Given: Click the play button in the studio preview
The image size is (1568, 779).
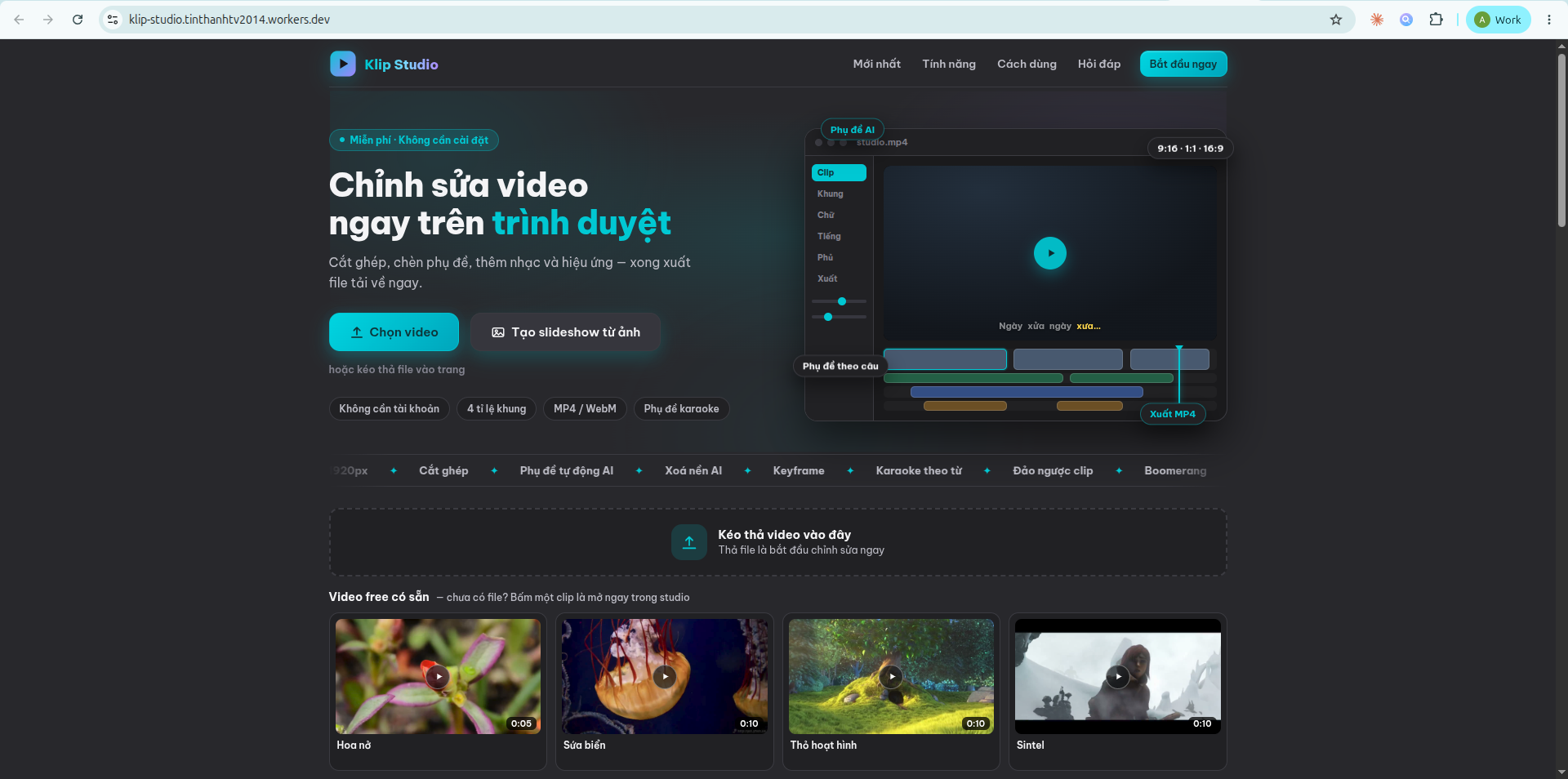Looking at the screenshot, I should click(1050, 253).
